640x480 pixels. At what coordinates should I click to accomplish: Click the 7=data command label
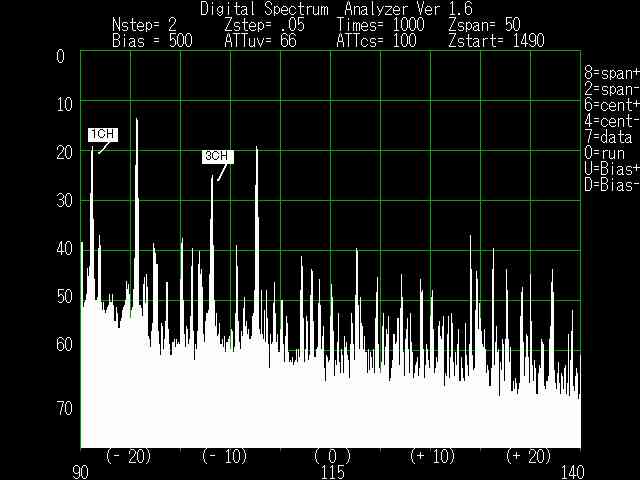(608, 137)
